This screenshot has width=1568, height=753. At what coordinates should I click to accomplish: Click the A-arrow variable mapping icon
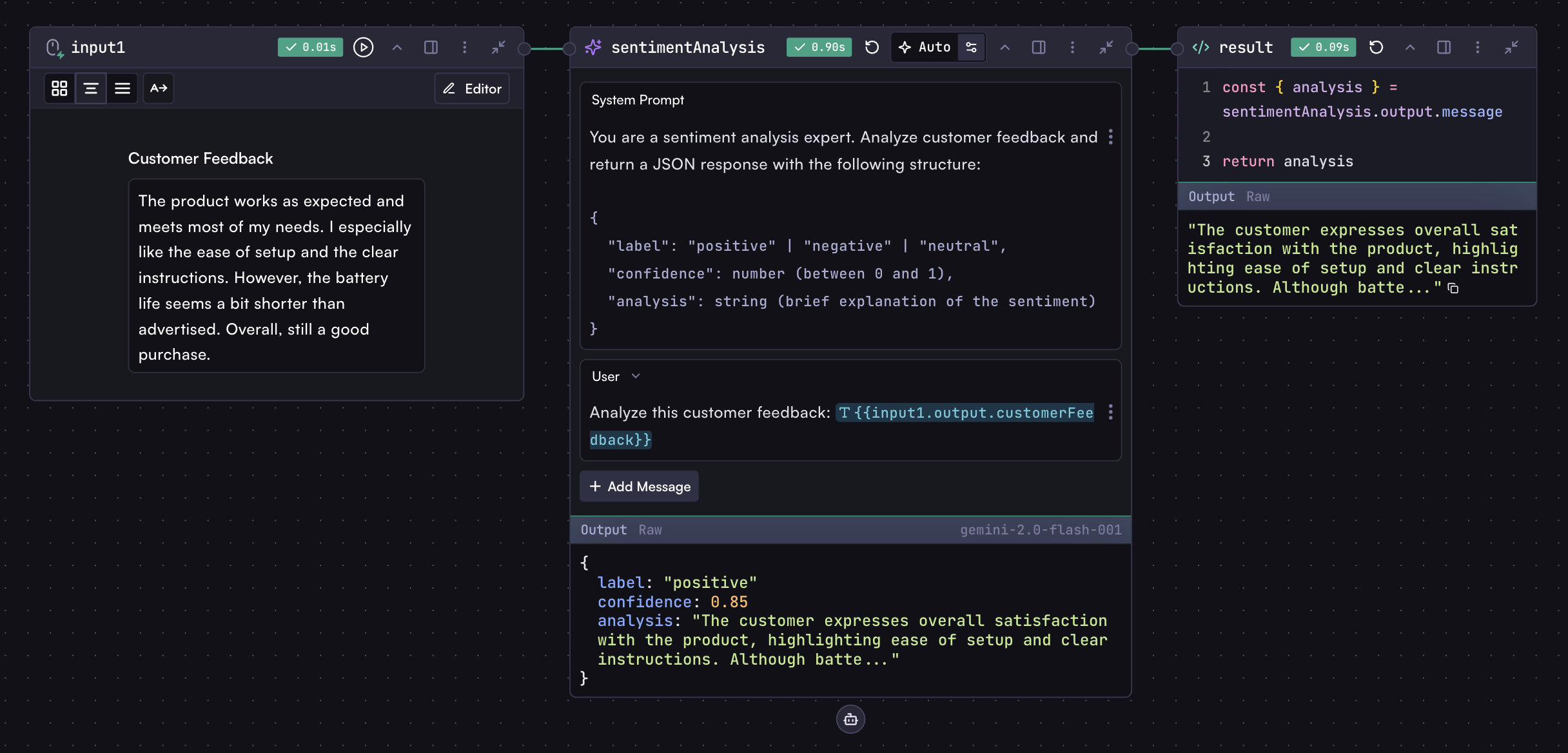click(159, 88)
